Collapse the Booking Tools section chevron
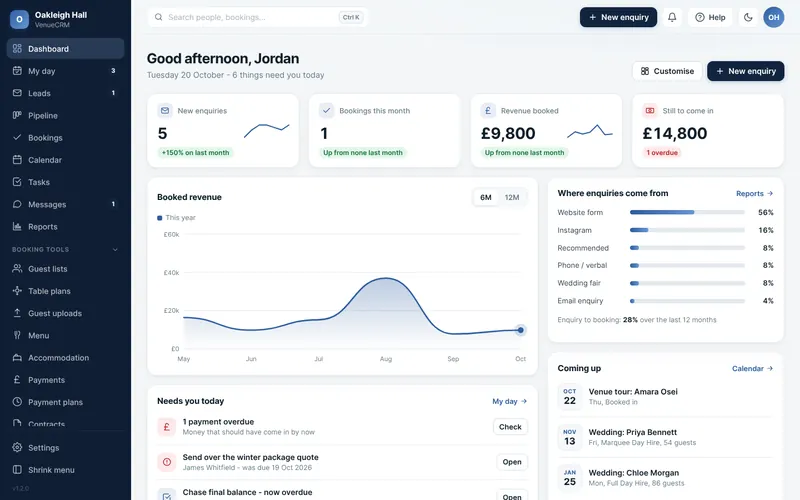This screenshot has width=800, height=500. [115, 249]
